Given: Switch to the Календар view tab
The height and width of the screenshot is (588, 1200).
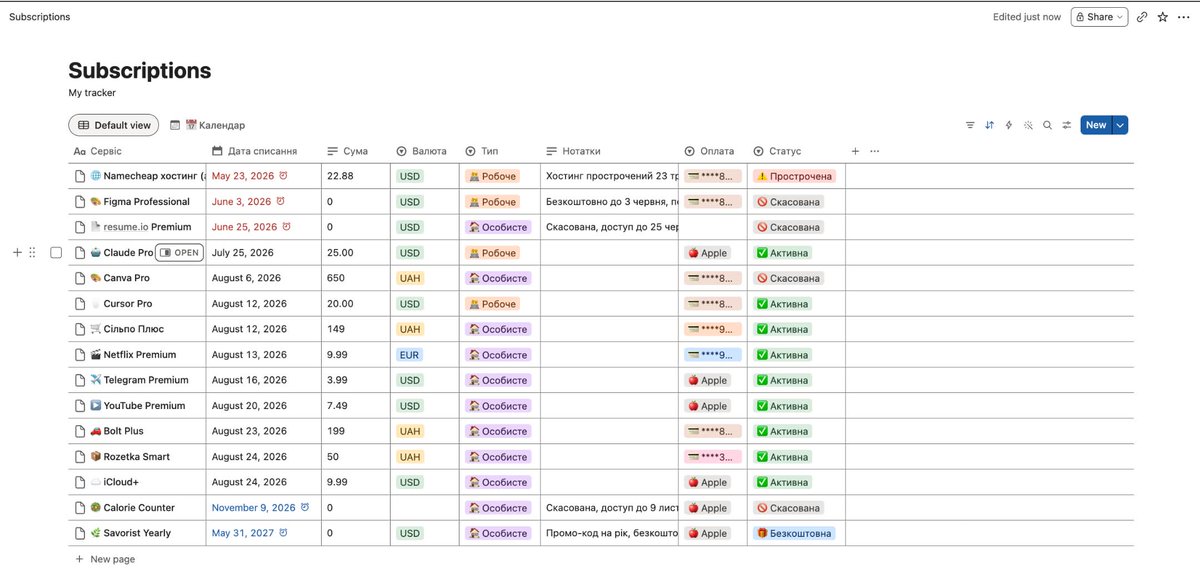Looking at the screenshot, I should [x=208, y=125].
